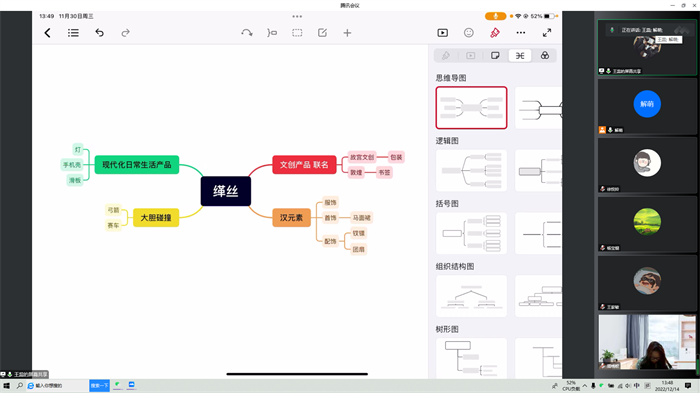The width and height of the screenshot is (700, 393).
Task: Open the three-dot more options in the top toolbar
Action: [x=521, y=33]
